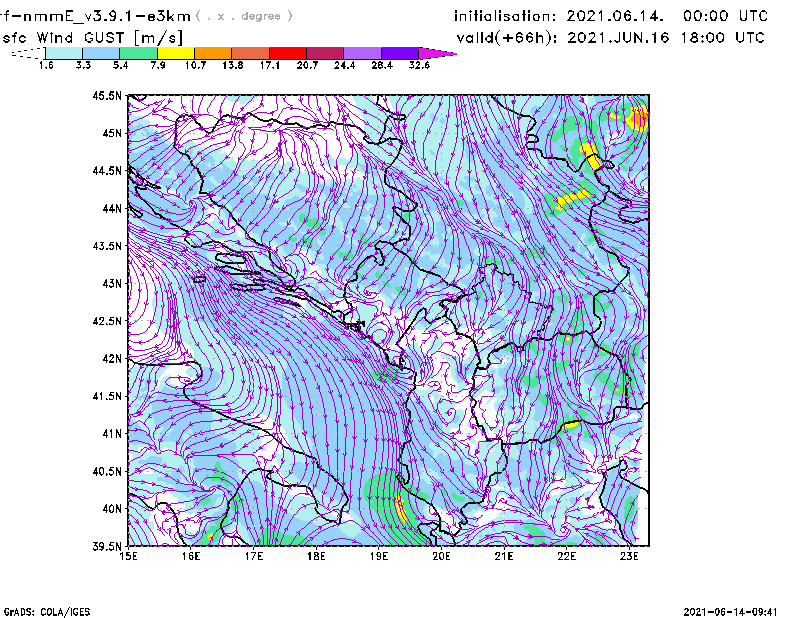
Task: Click the legend value 5.4
Action: (120, 65)
